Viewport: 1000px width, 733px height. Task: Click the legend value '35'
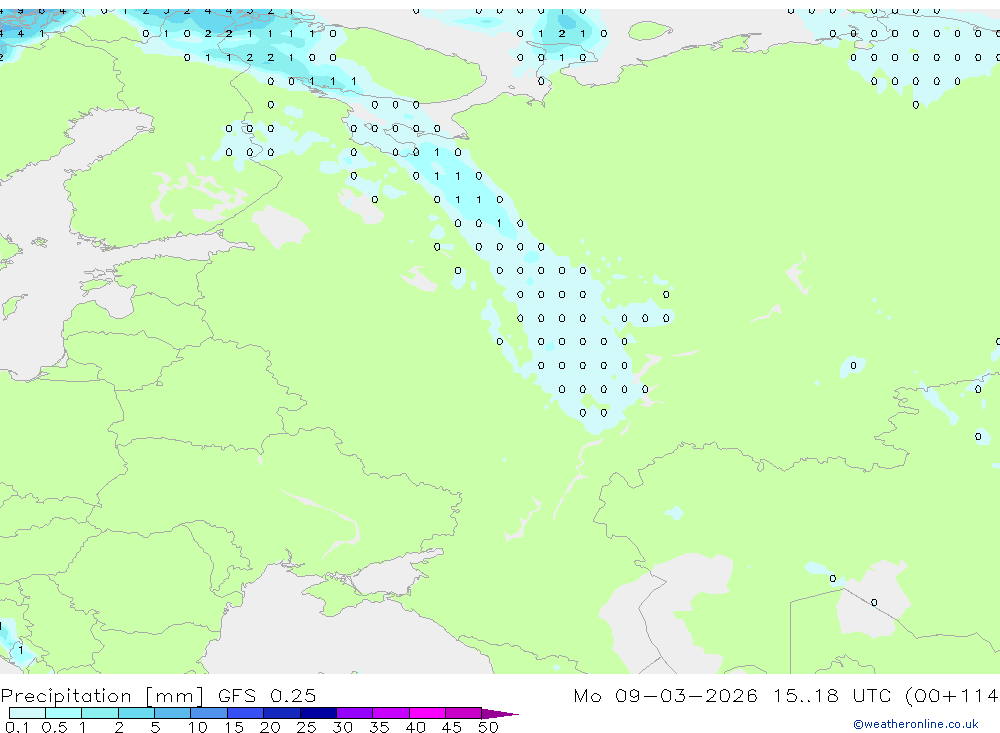(379, 727)
